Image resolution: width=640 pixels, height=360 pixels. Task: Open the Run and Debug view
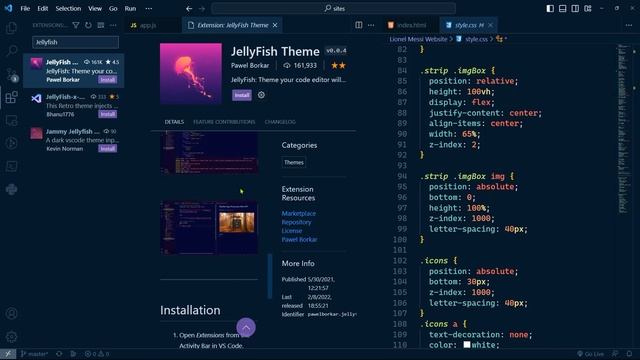pos(11,143)
